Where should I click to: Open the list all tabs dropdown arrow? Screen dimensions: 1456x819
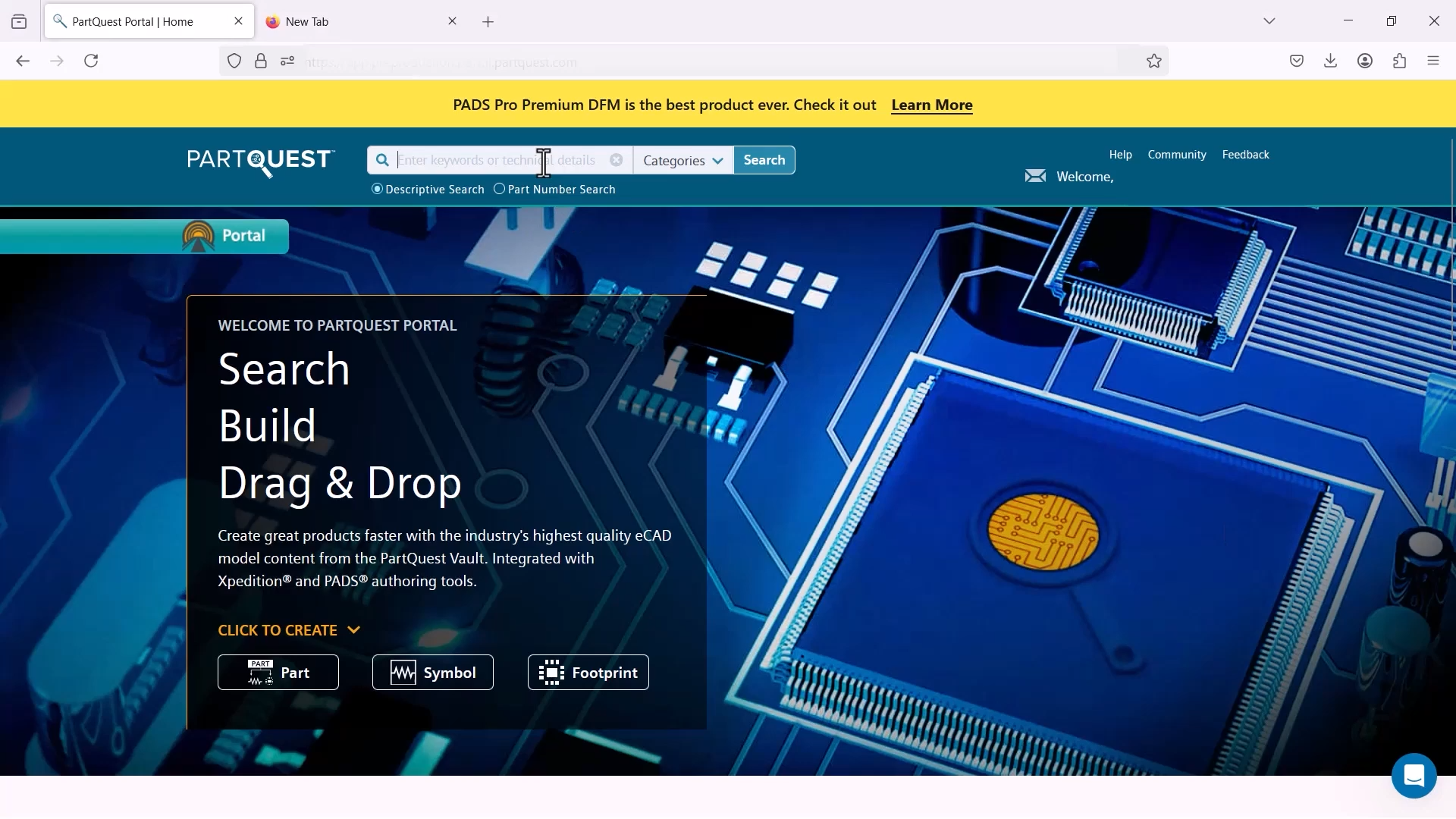tap(1270, 21)
